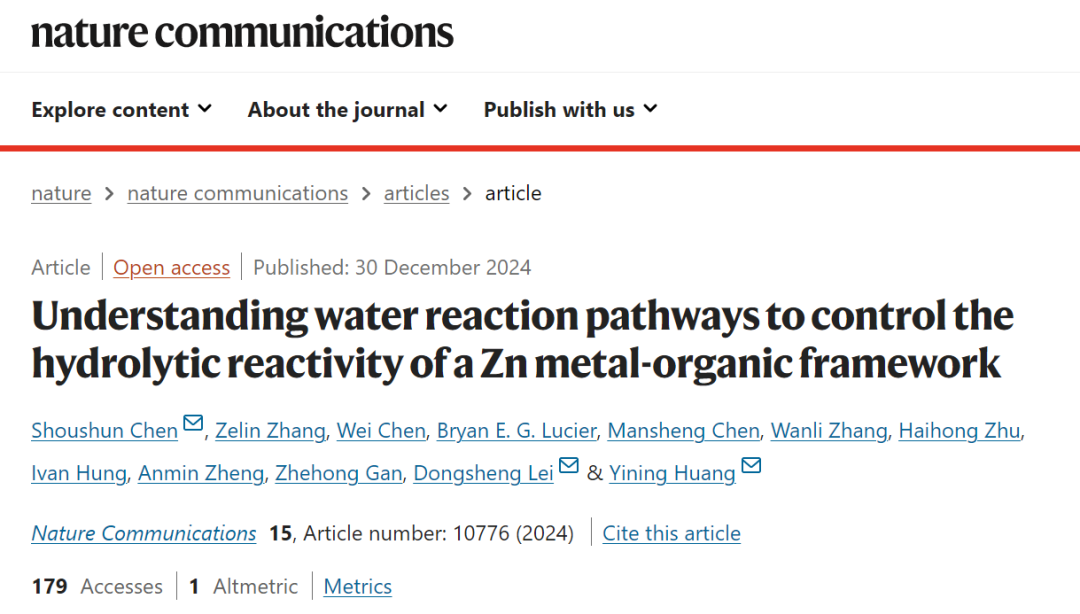
Task: Open the nature communications breadcrumb
Action: tap(238, 194)
